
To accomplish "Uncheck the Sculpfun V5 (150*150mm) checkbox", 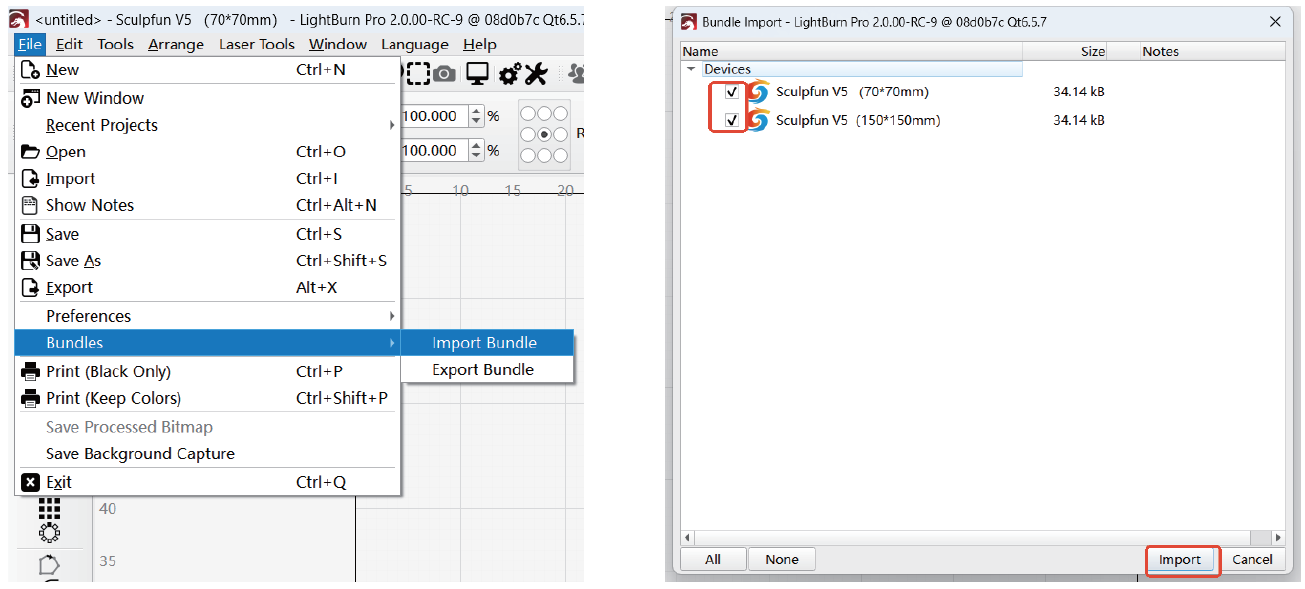I will click(x=732, y=121).
